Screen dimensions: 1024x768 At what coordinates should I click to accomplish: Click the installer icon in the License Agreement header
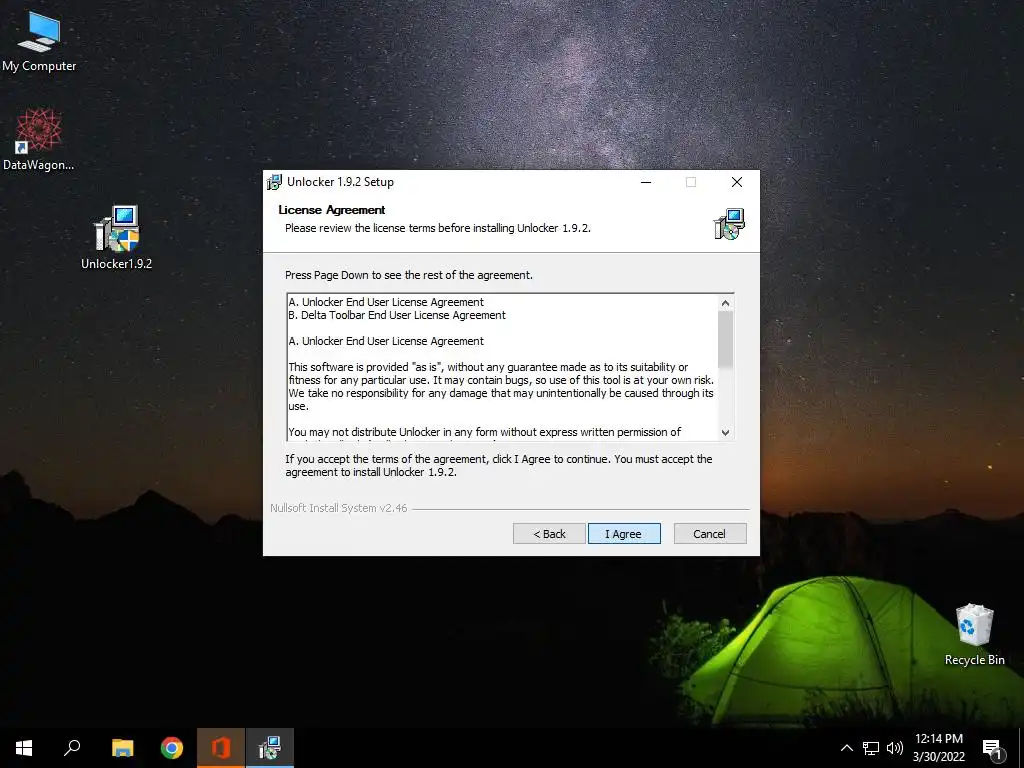click(729, 224)
